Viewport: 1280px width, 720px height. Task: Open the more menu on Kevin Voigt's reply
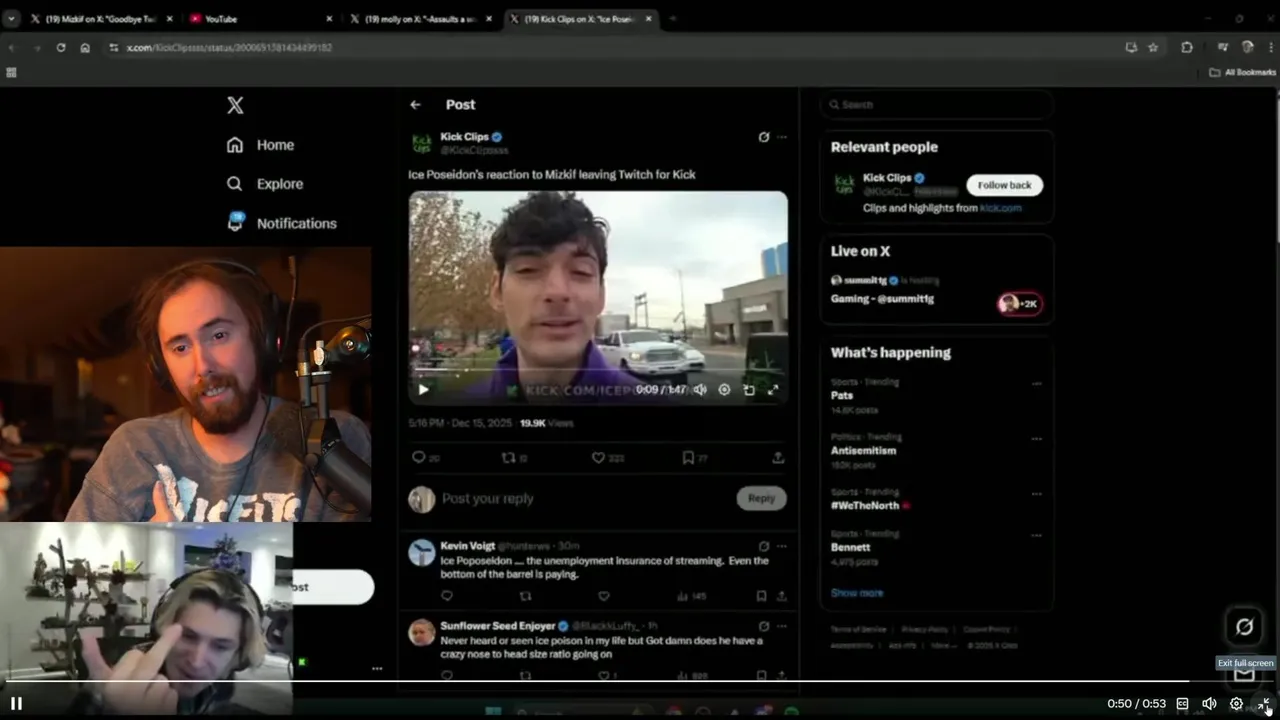(782, 546)
